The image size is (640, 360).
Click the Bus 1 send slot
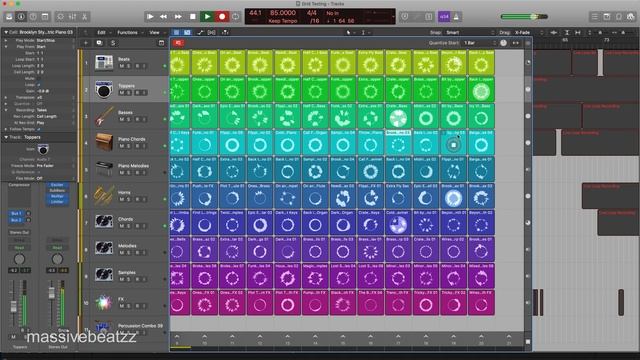click(16, 213)
